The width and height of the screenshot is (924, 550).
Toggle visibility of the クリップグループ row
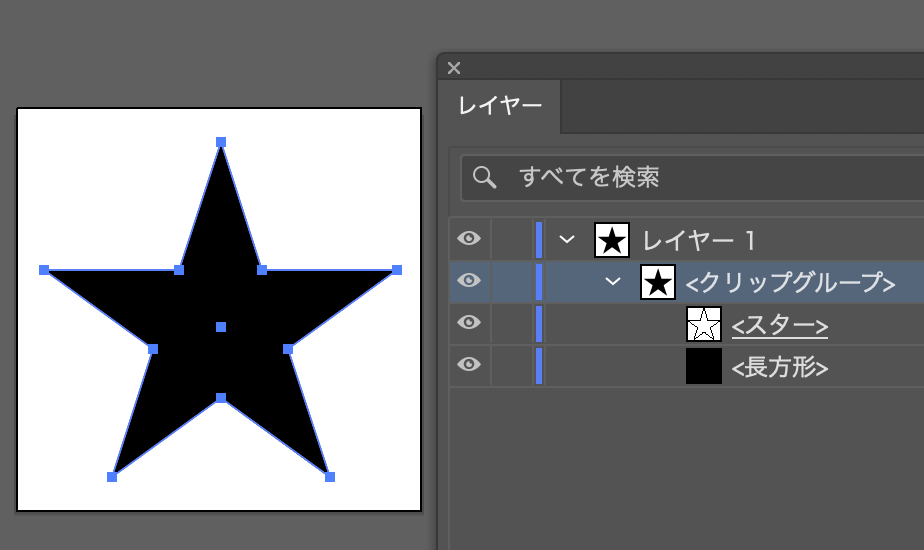pyautogui.click(x=469, y=280)
